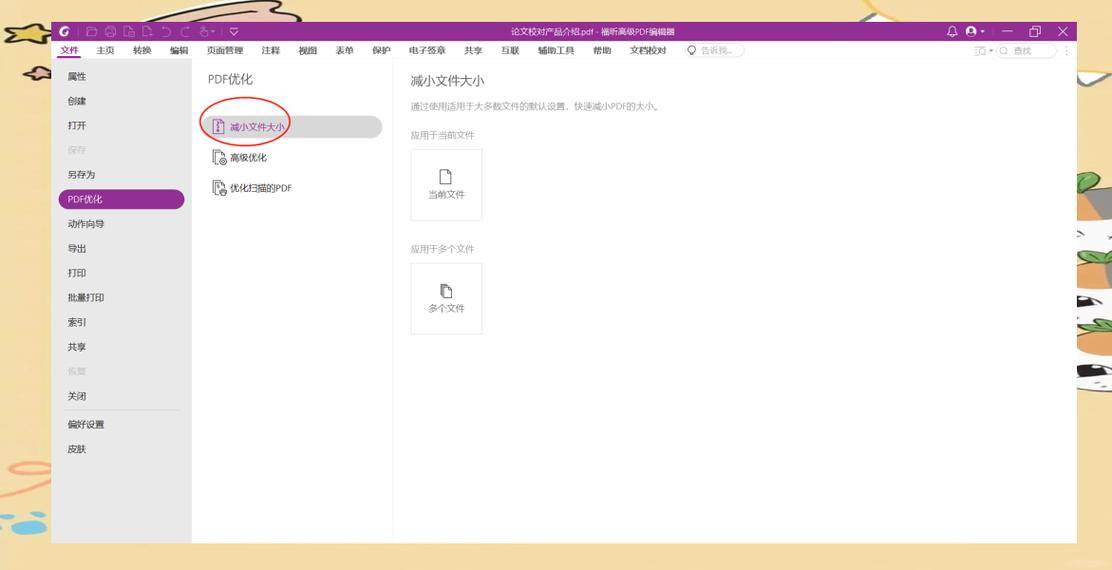Open the ribbon display options dropdown near search
Image resolution: width=1112 pixels, height=570 pixels.
[984, 51]
